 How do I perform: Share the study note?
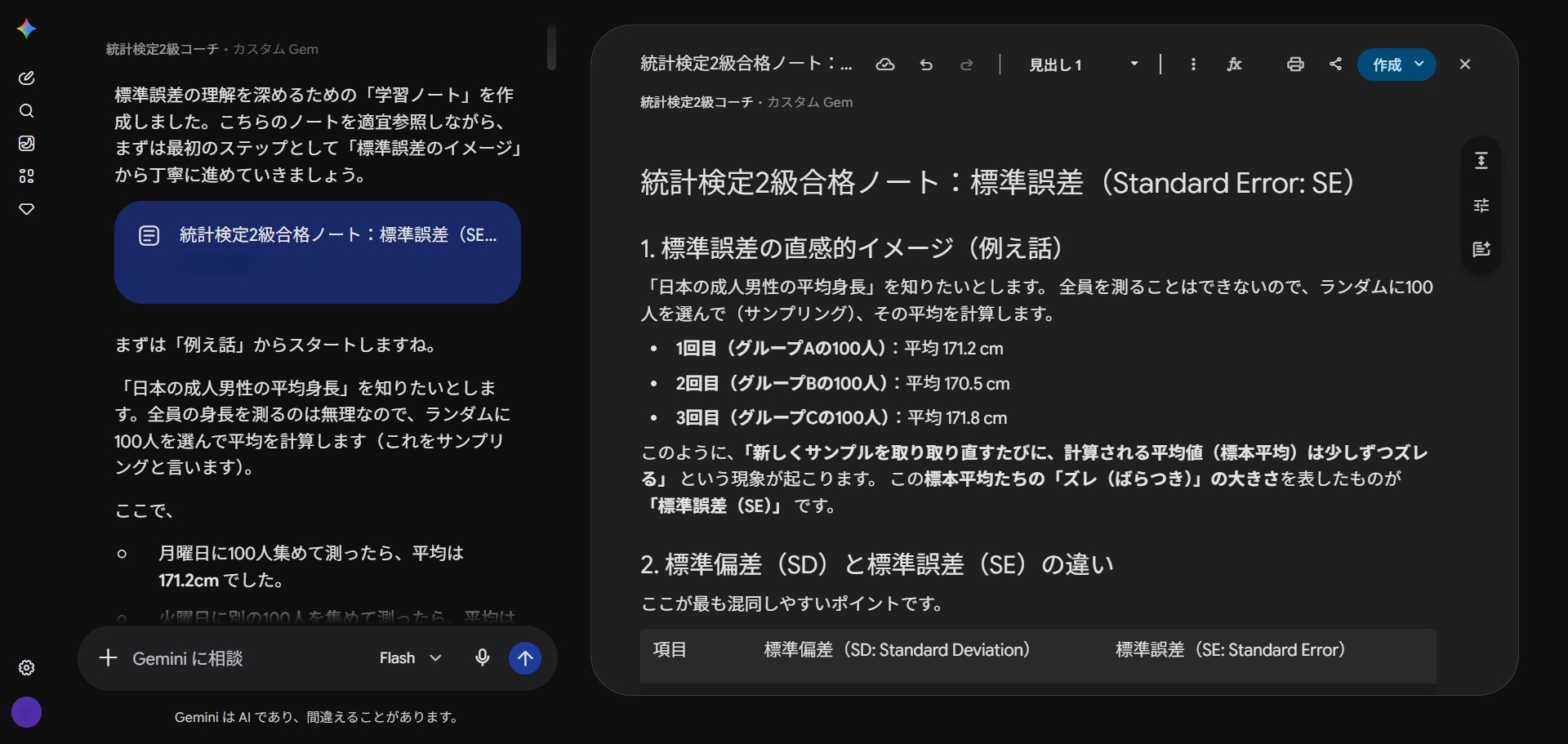[x=1336, y=65]
